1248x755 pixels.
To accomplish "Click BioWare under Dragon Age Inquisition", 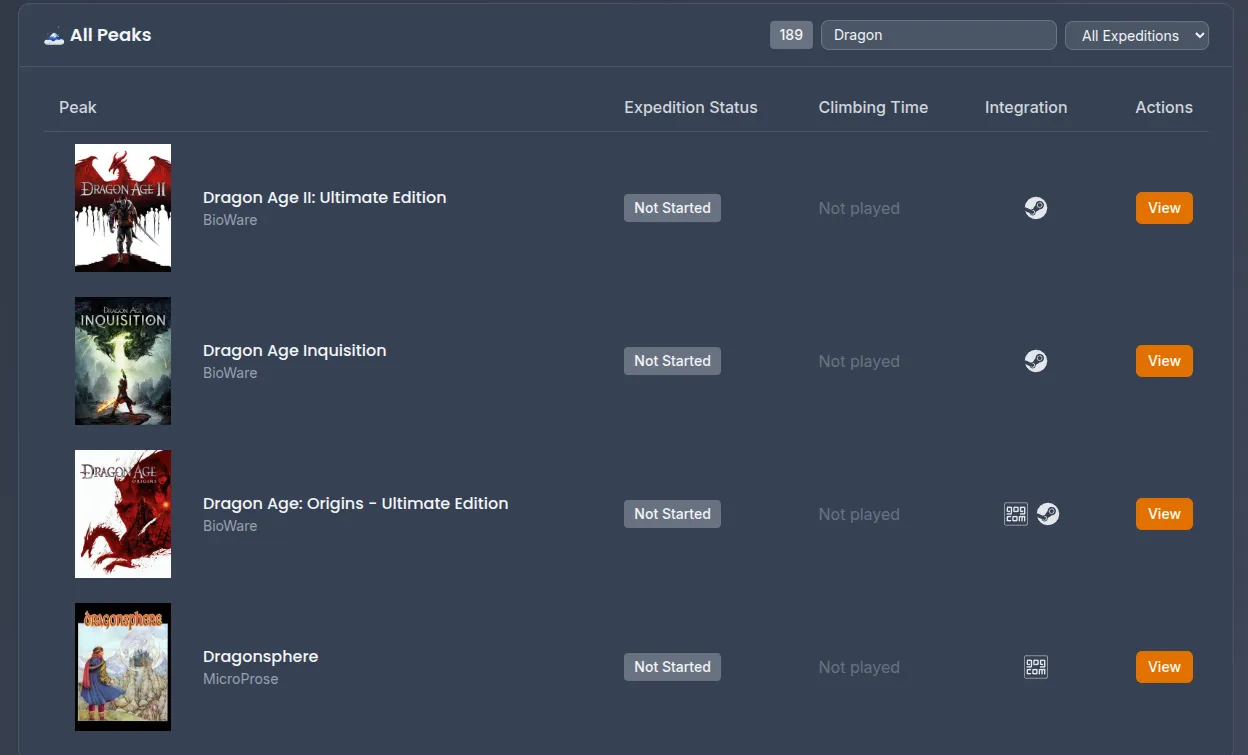I will [230, 373].
